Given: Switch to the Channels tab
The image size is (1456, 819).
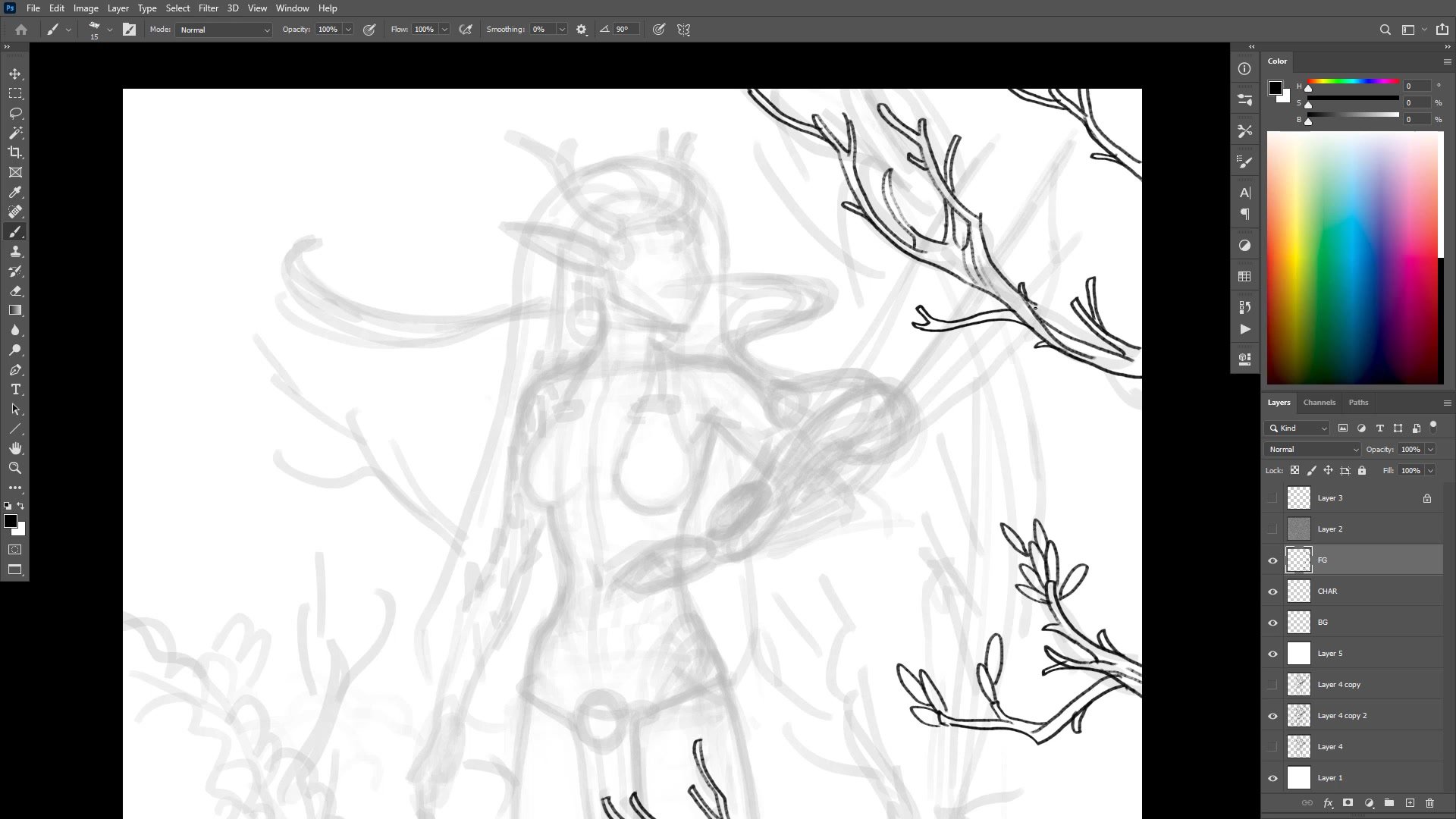Looking at the screenshot, I should (x=1319, y=403).
